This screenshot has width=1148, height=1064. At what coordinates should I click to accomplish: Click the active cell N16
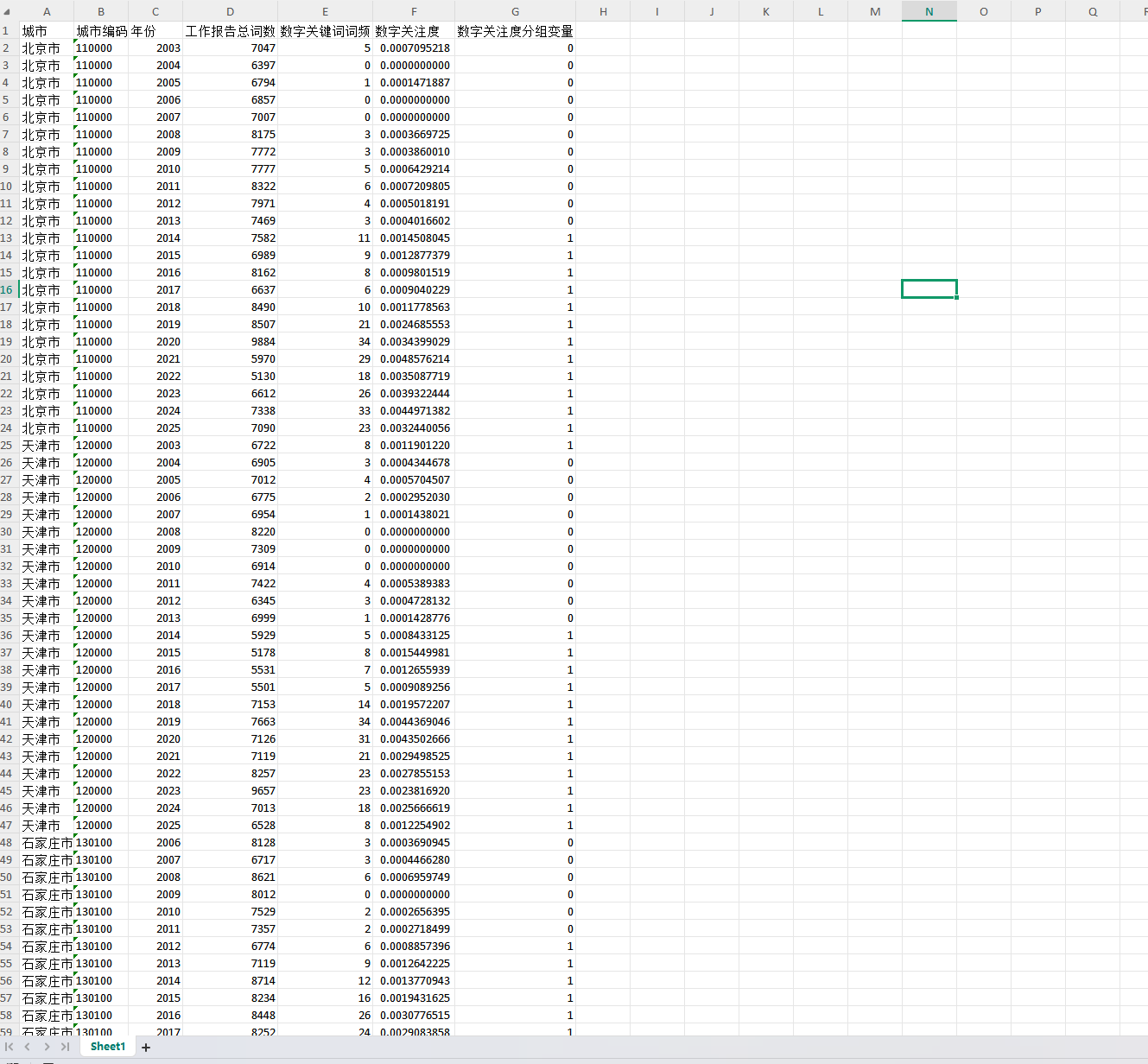[929, 289]
